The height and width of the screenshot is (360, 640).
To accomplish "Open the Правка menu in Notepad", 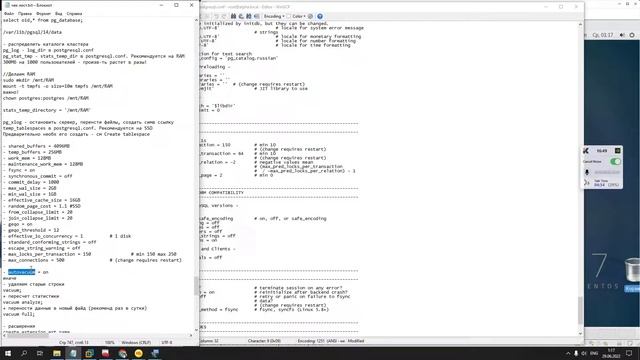I will 24,13.
